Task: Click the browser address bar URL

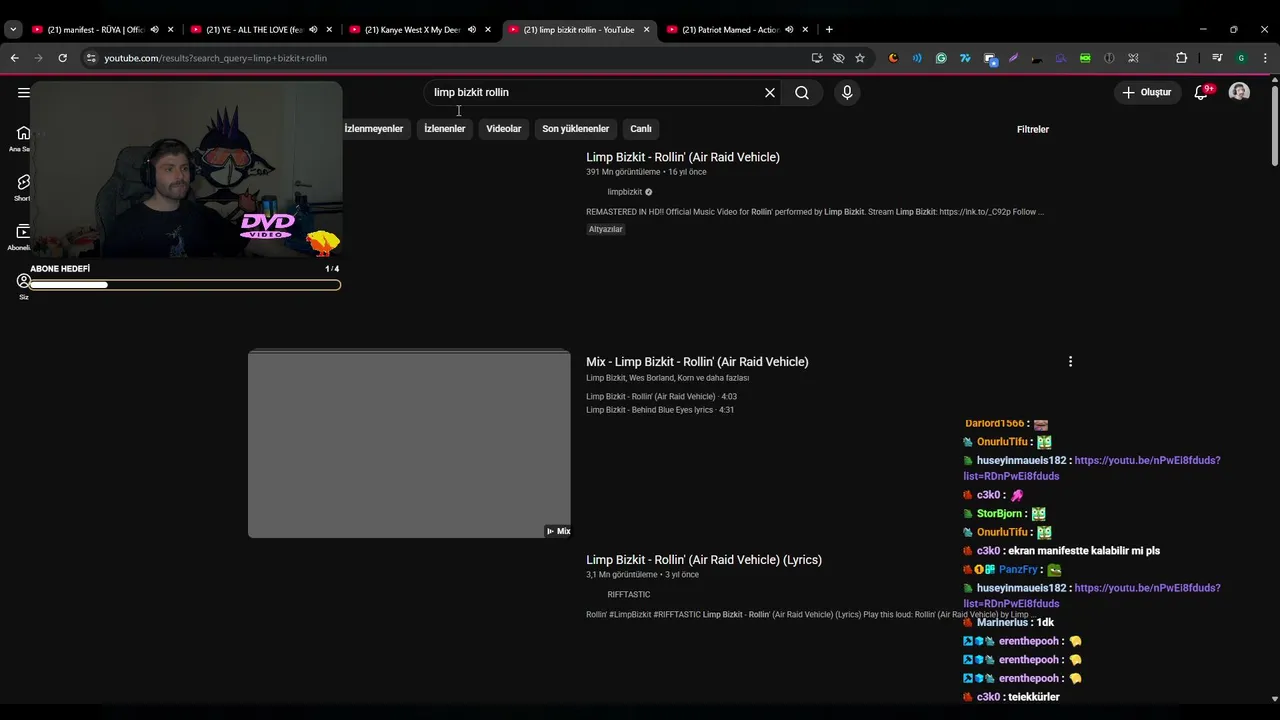Action: click(x=215, y=58)
